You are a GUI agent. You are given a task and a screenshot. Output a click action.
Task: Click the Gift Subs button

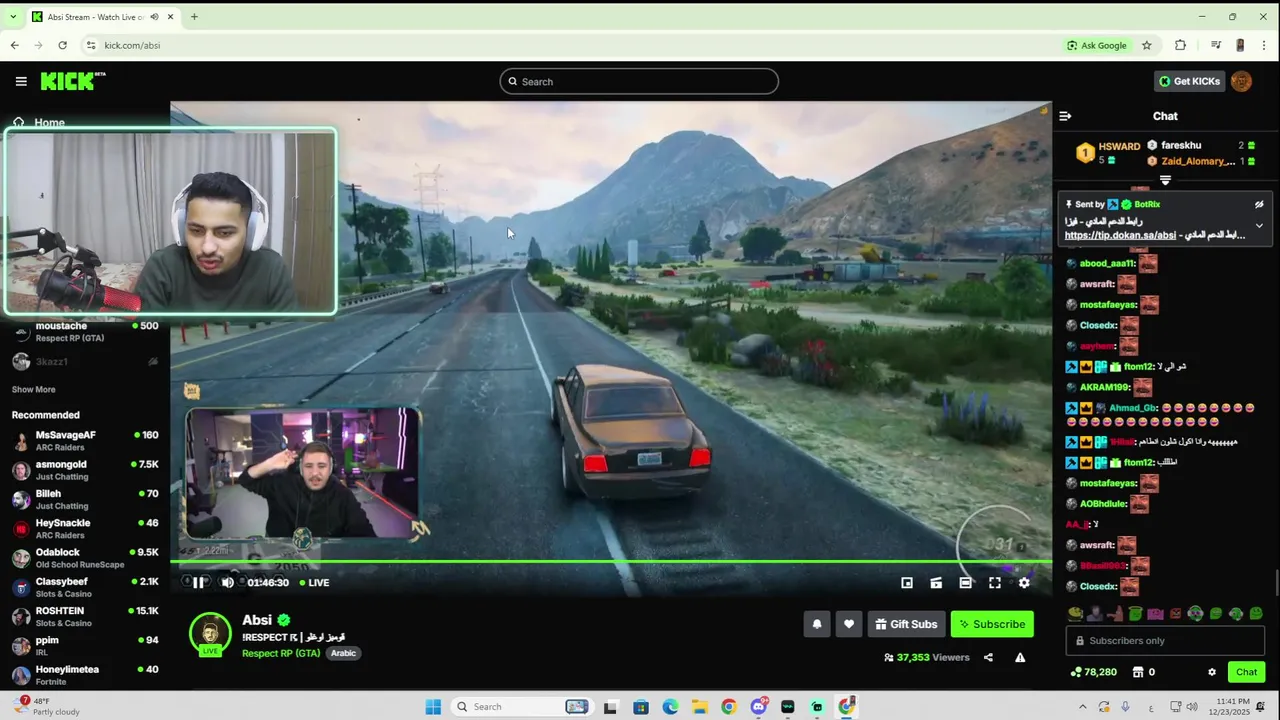pos(906,624)
